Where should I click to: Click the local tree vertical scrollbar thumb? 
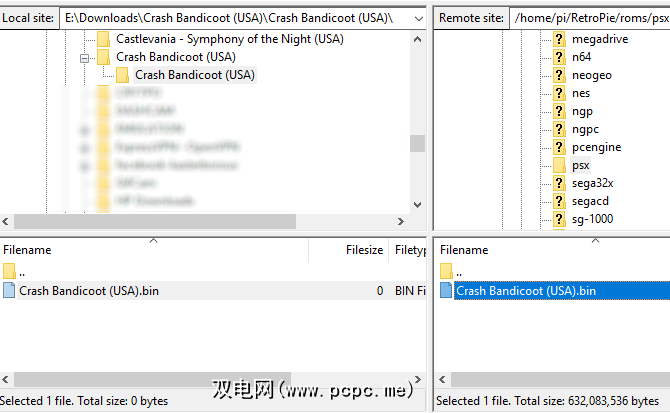[417, 144]
